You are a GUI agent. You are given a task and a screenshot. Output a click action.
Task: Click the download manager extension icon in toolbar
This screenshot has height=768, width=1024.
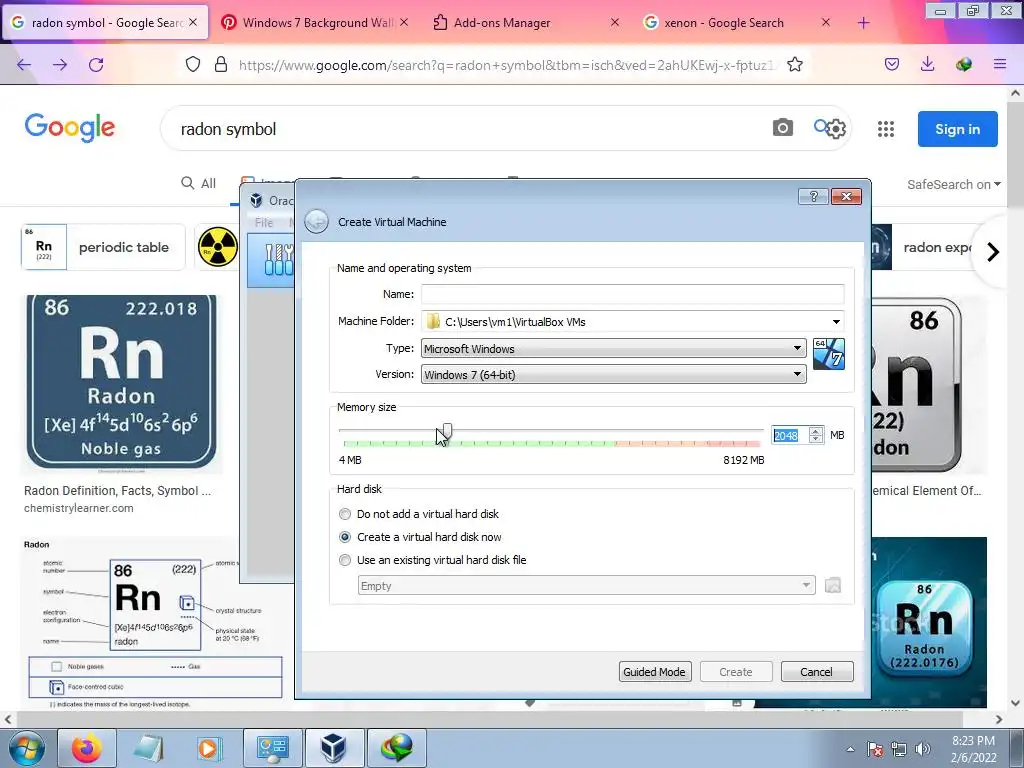963,64
